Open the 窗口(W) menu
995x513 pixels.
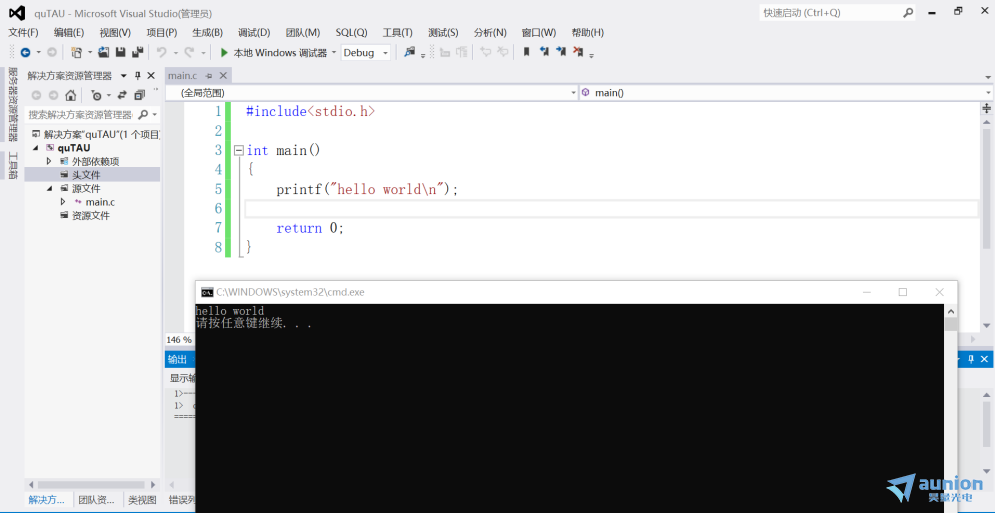[x=539, y=32]
